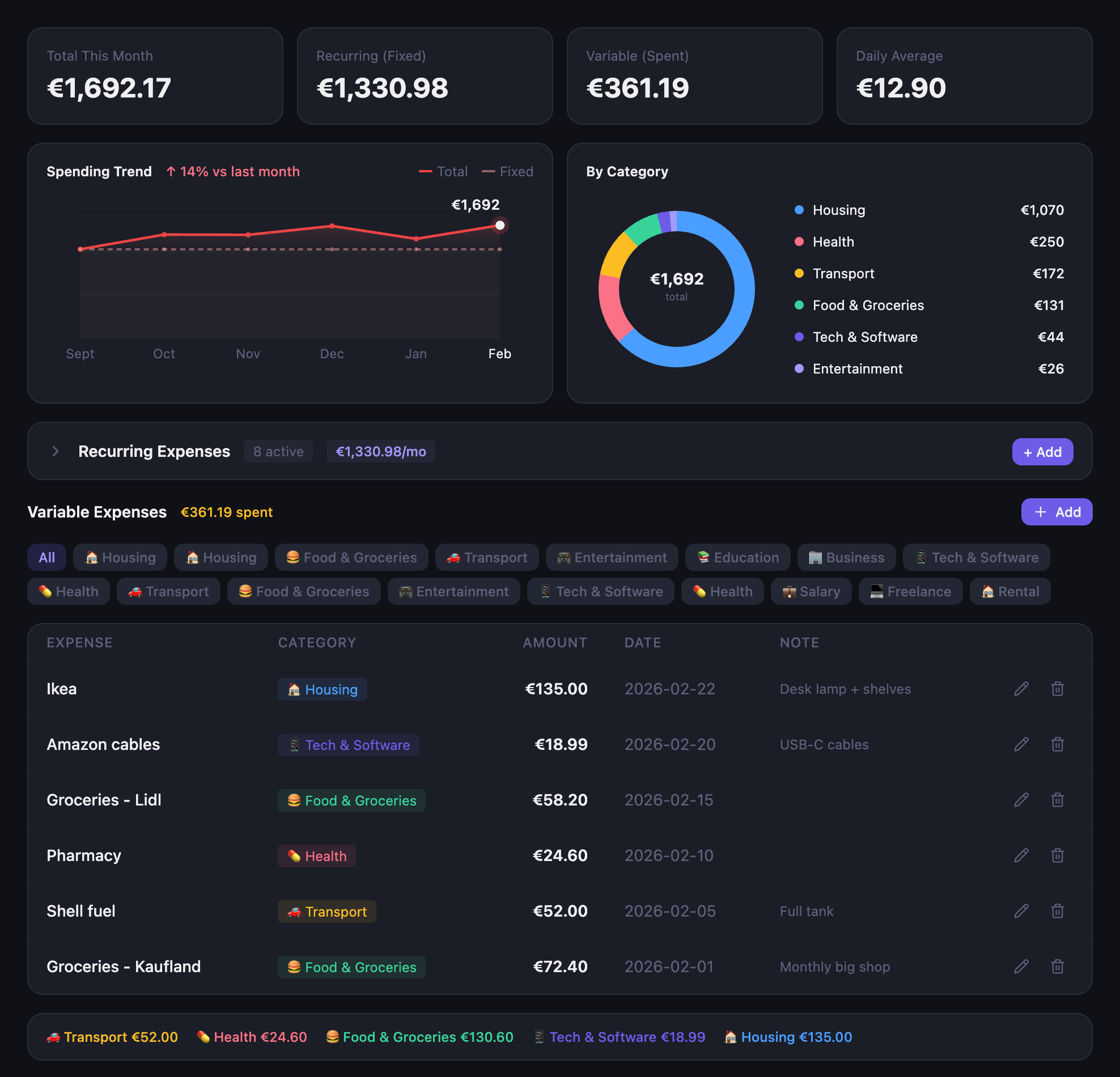Click edit pencil for Ikea expense
The height and width of the screenshot is (1077, 1120).
click(x=1021, y=689)
